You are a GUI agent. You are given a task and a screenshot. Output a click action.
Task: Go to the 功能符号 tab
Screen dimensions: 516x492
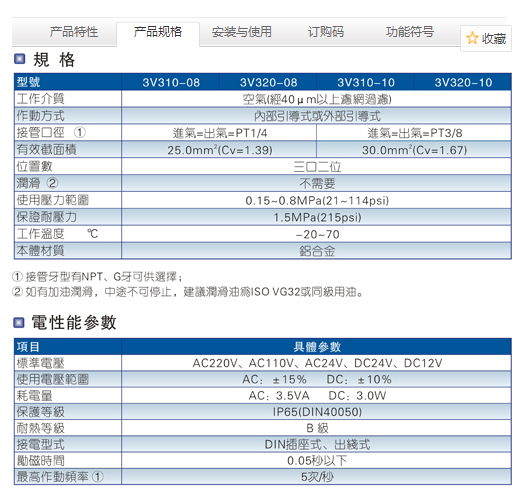tap(410, 32)
